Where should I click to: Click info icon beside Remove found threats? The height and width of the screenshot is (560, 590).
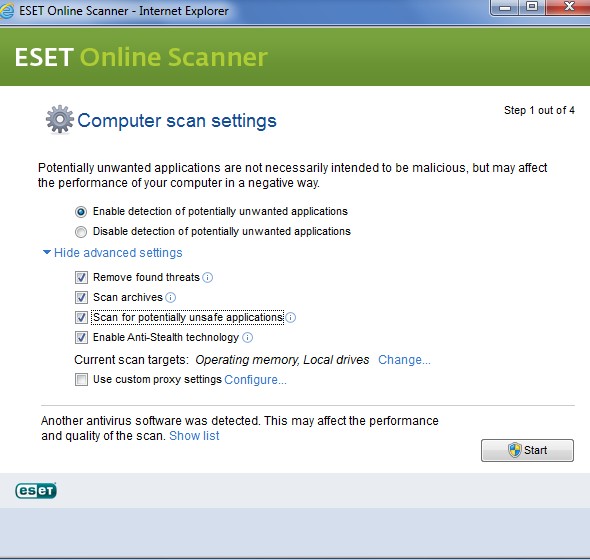click(207, 278)
